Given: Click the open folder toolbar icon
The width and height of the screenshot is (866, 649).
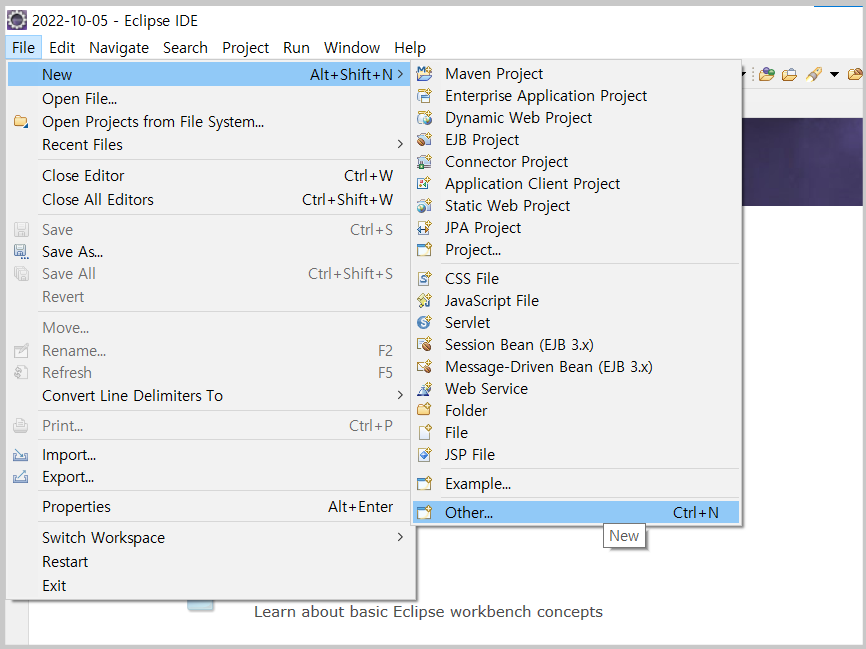Looking at the screenshot, I should tap(790, 74).
